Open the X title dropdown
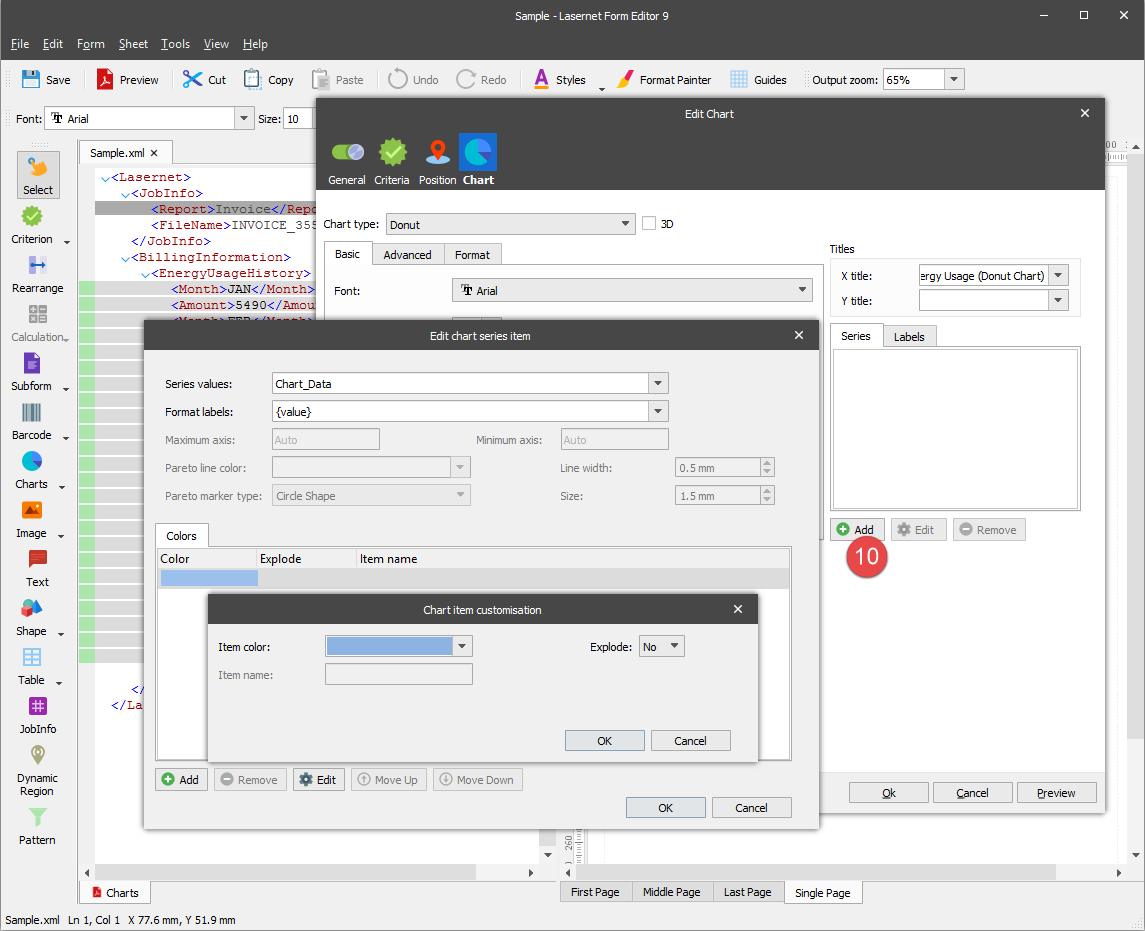The width and height of the screenshot is (1145, 931). click(1058, 275)
